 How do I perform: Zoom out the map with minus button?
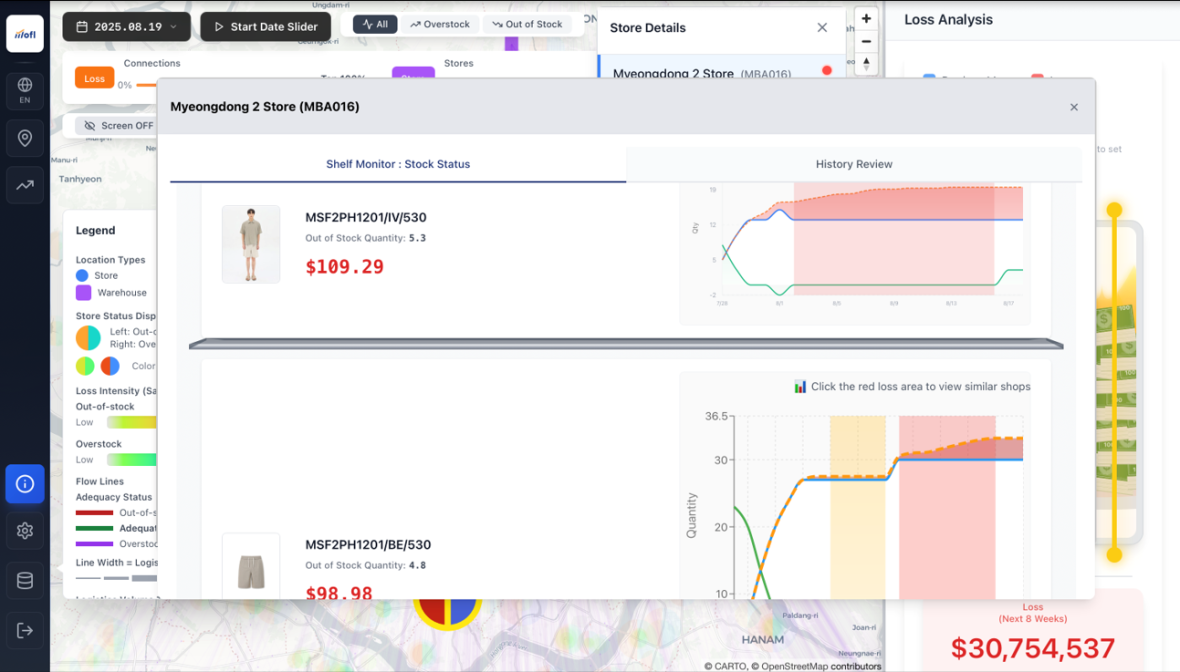866,42
